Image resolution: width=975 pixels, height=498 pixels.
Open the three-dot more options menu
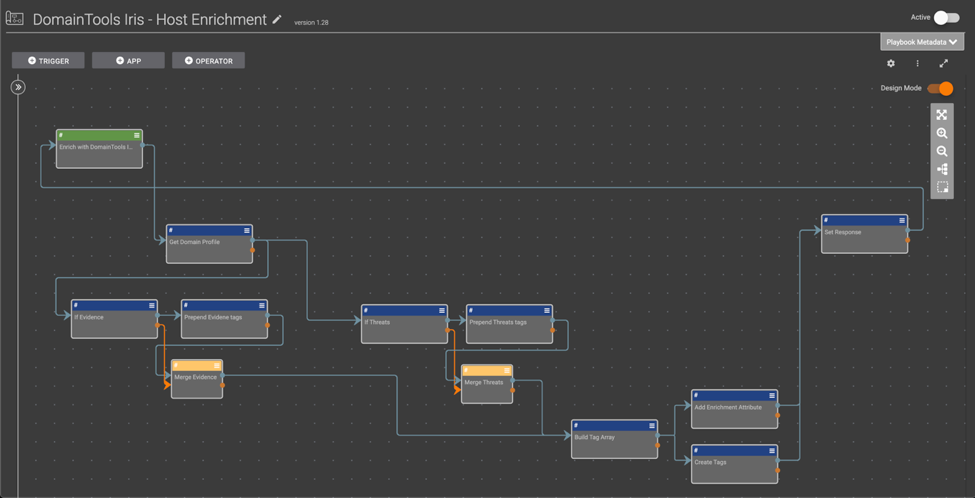tap(917, 63)
